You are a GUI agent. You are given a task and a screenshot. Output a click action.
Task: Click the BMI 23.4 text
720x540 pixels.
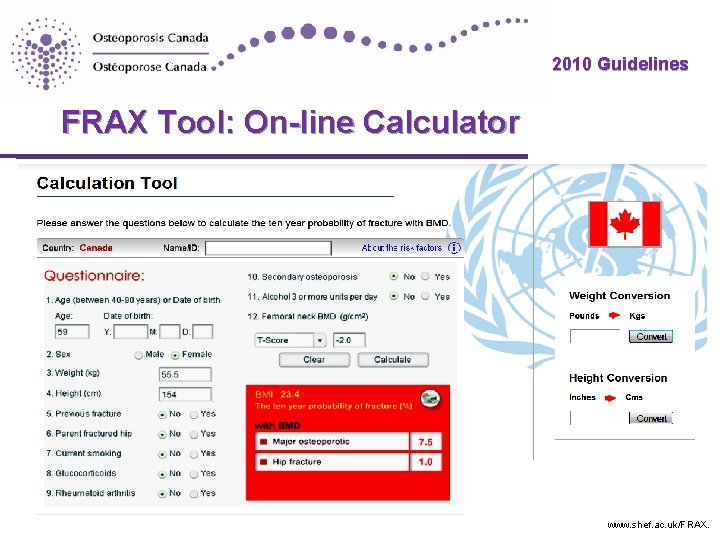click(x=277, y=394)
